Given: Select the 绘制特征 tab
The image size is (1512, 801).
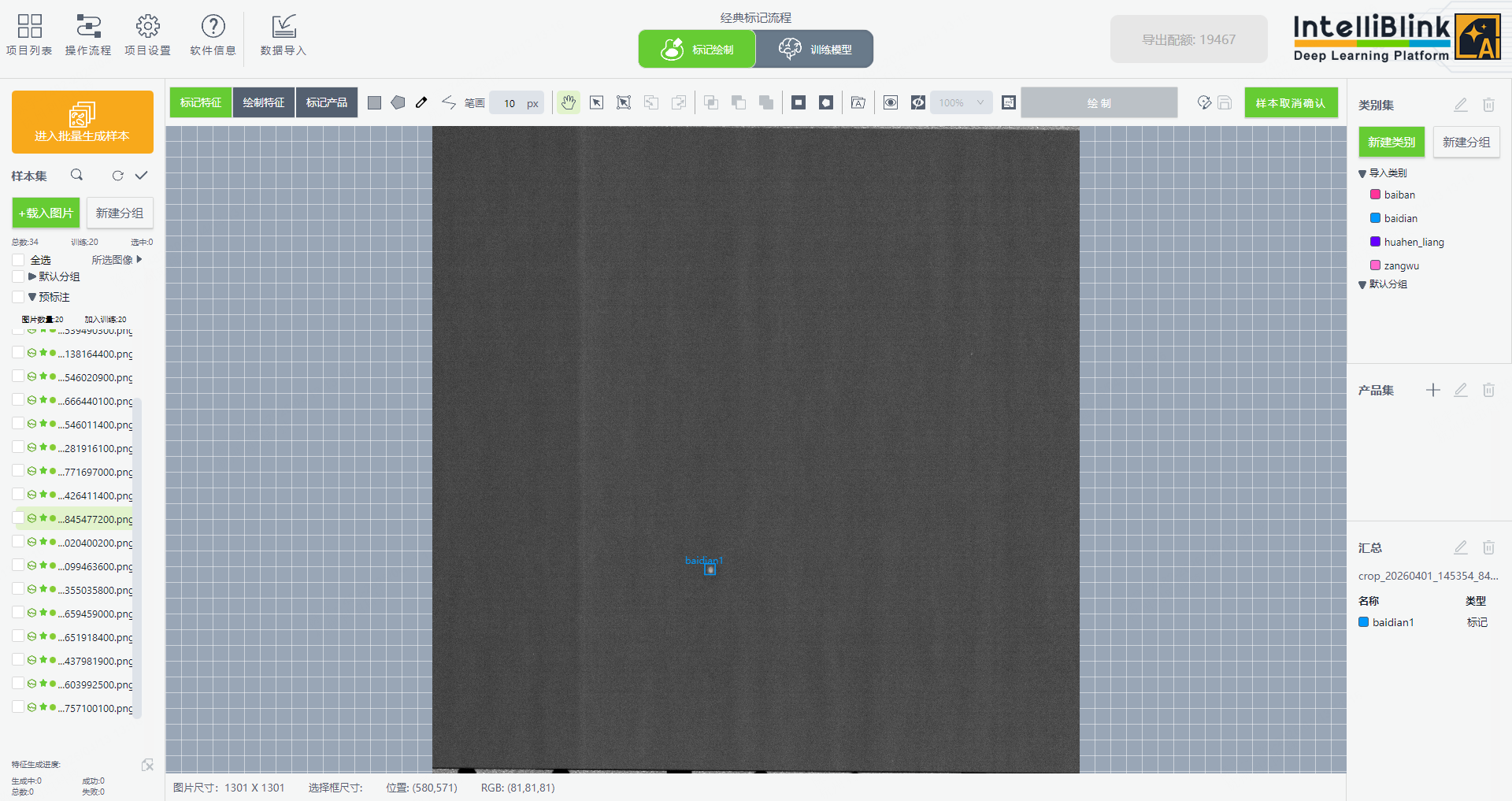Looking at the screenshot, I should (264, 103).
